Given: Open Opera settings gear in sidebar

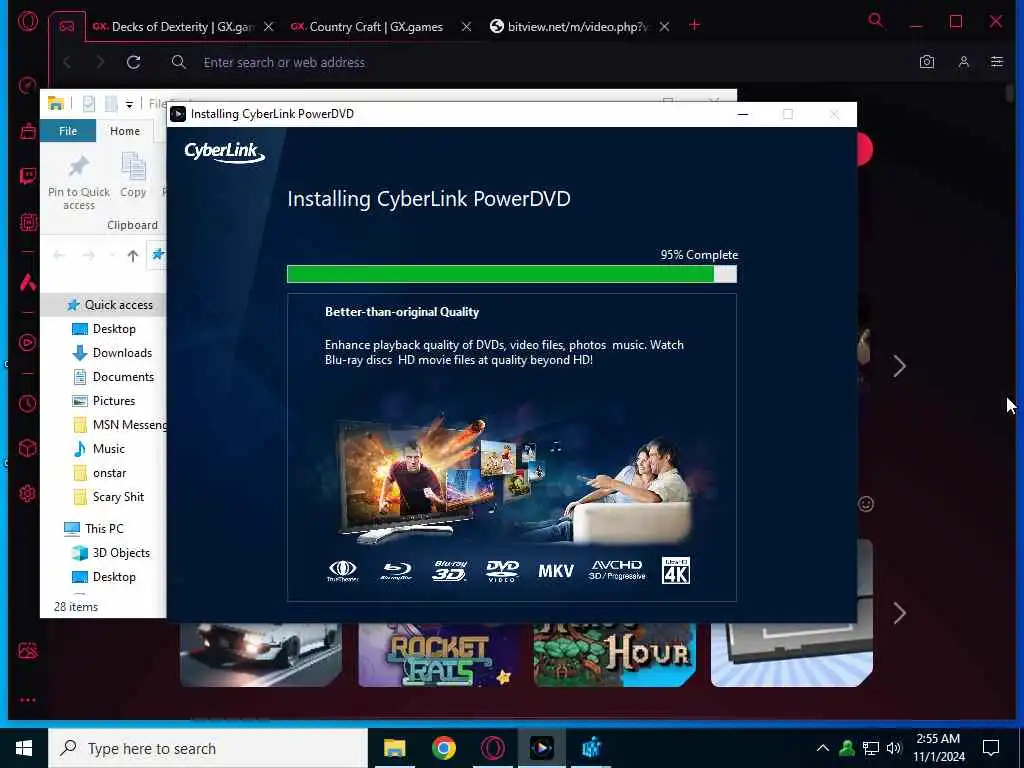Looking at the screenshot, I should [27, 493].
